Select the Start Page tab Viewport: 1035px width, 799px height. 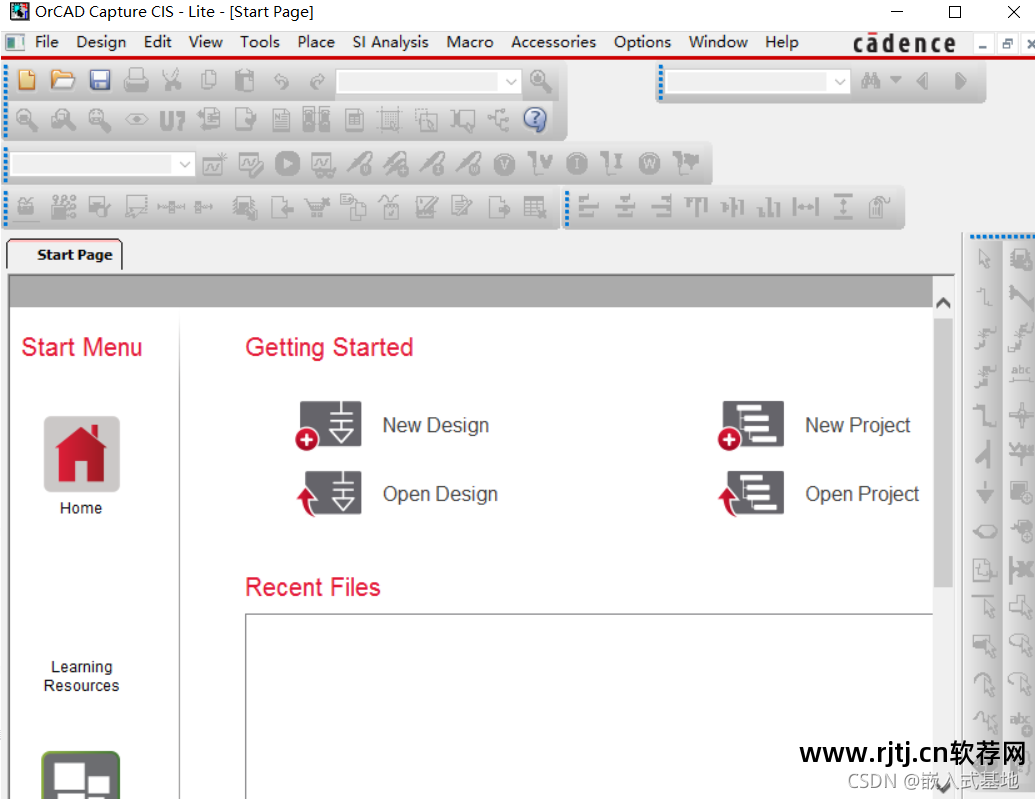(65, 255)
